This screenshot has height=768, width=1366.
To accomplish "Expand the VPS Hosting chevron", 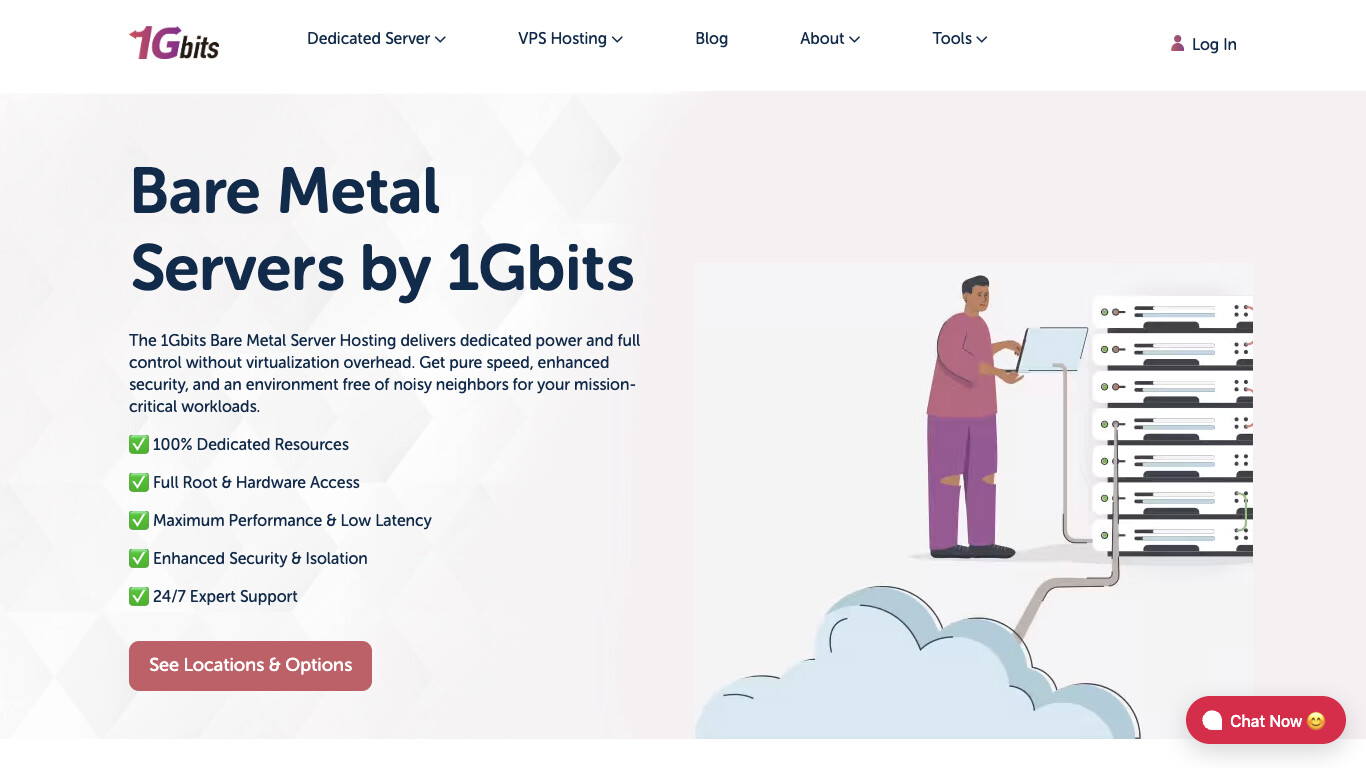I will click(x=618, y=39).
